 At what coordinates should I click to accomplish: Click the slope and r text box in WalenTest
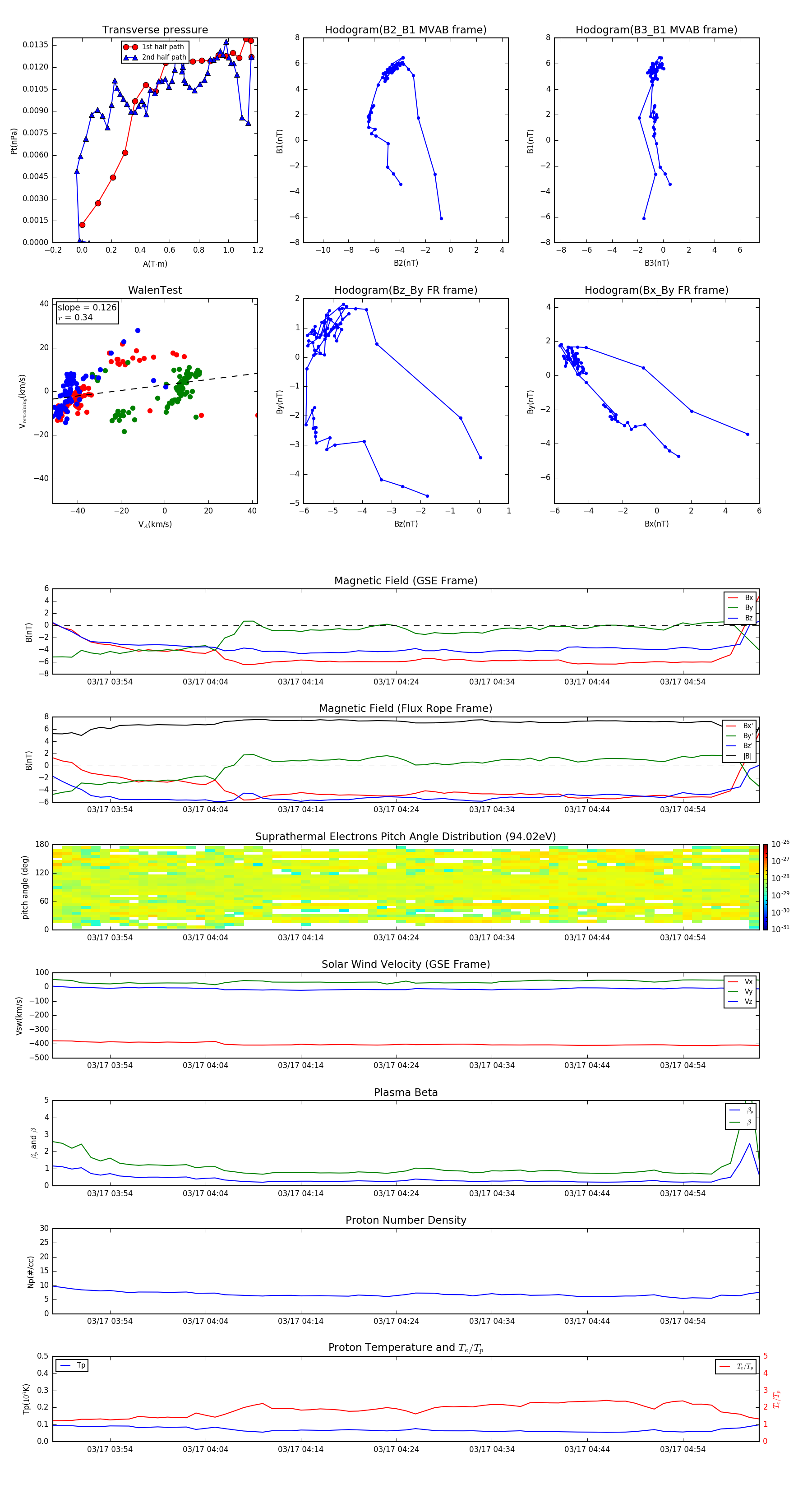(87, 312)
